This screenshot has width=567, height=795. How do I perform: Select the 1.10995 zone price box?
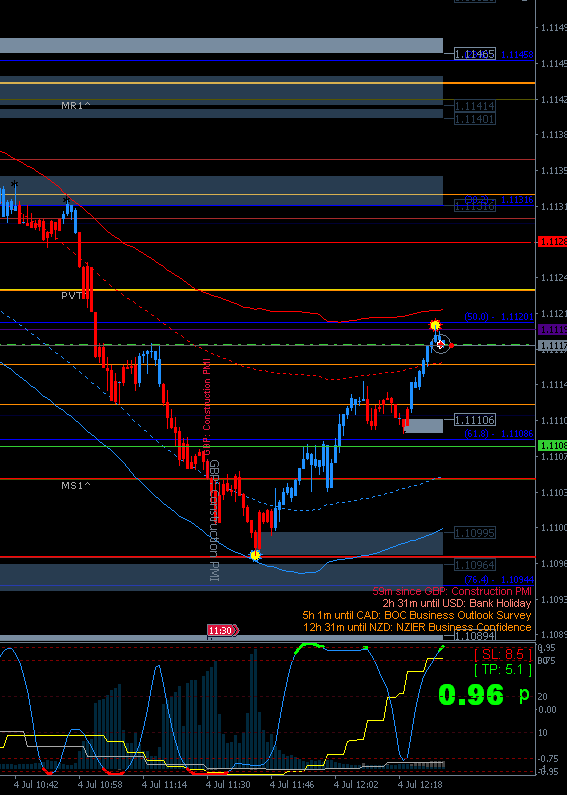(x=475, y=533)
